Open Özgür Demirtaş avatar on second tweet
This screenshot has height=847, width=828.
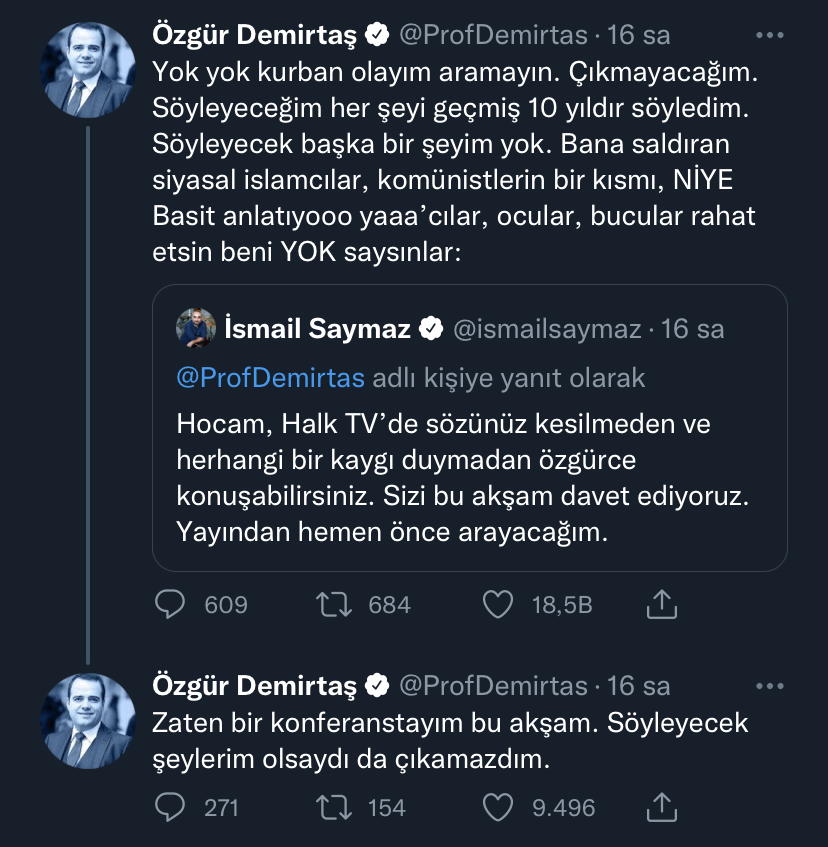tap(88, 721)
